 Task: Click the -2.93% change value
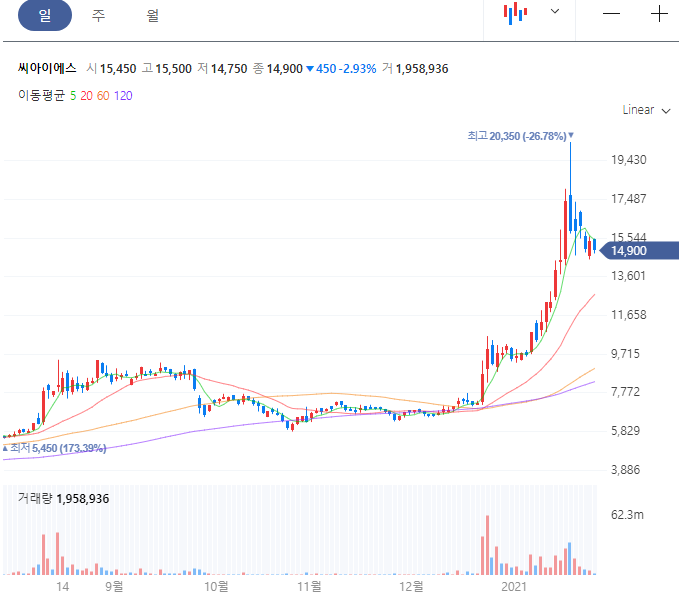point(357,68)
